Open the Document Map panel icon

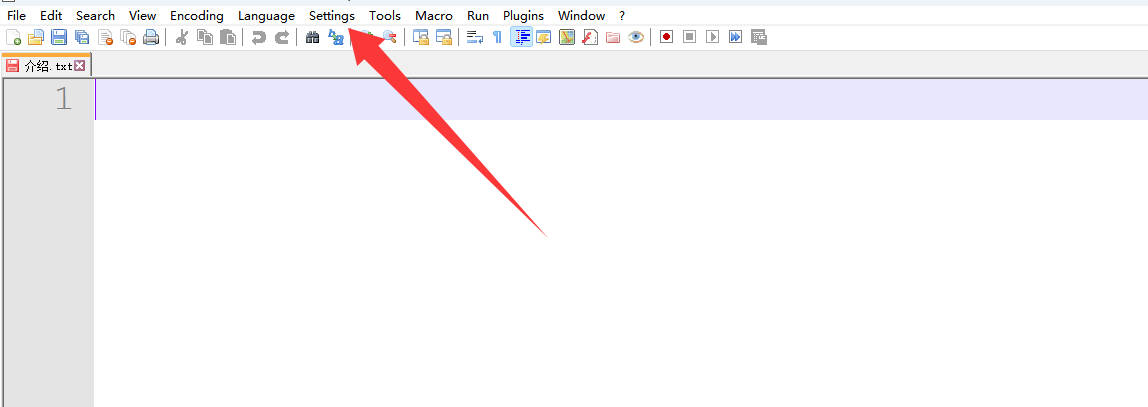(567, 37)
